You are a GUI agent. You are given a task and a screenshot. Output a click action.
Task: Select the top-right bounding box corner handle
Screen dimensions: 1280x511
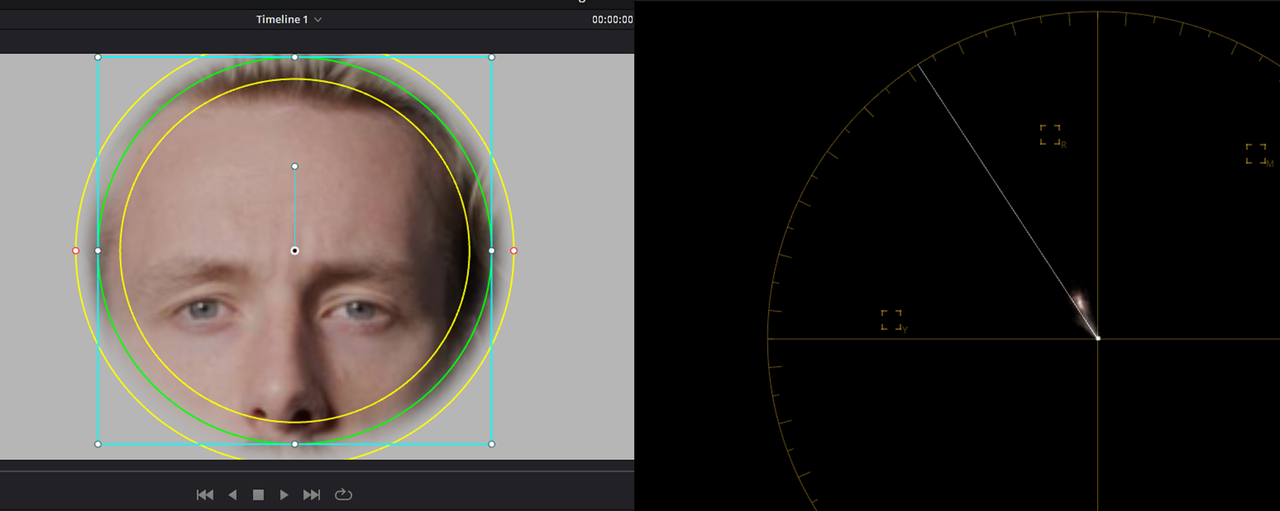[x=491, y=57]
